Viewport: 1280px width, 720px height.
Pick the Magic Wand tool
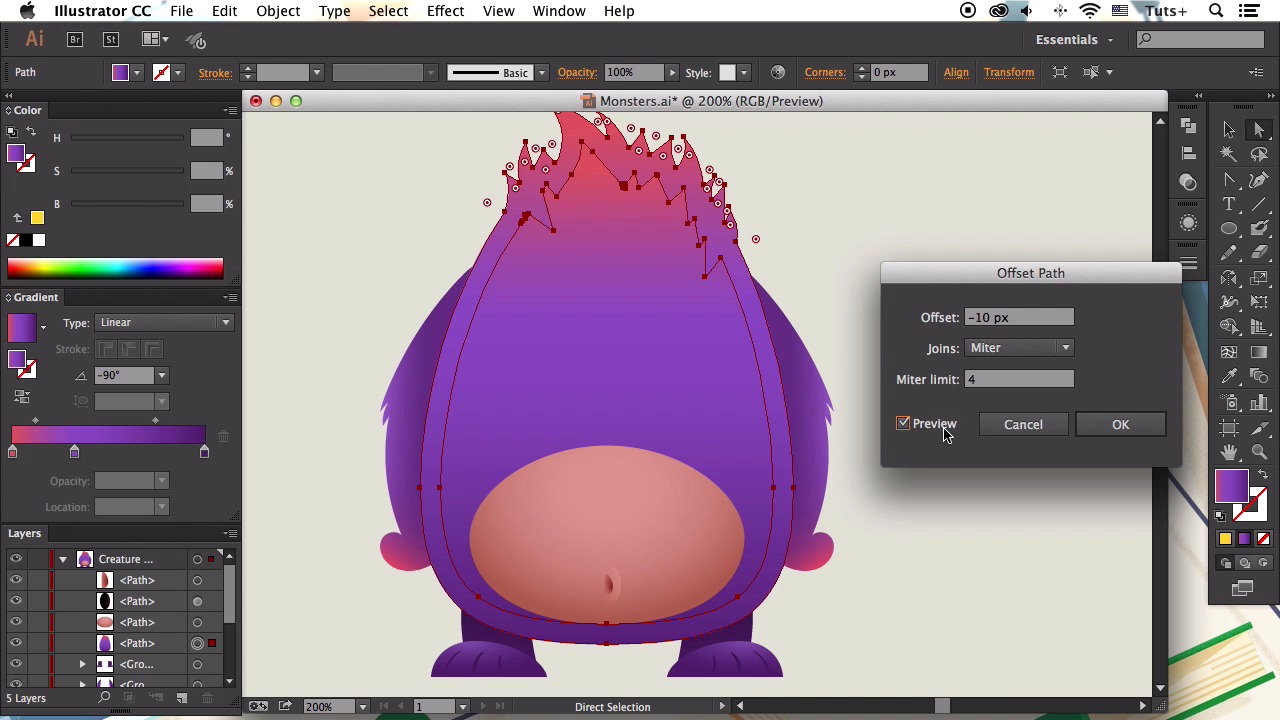click(x=1229, y=155)
